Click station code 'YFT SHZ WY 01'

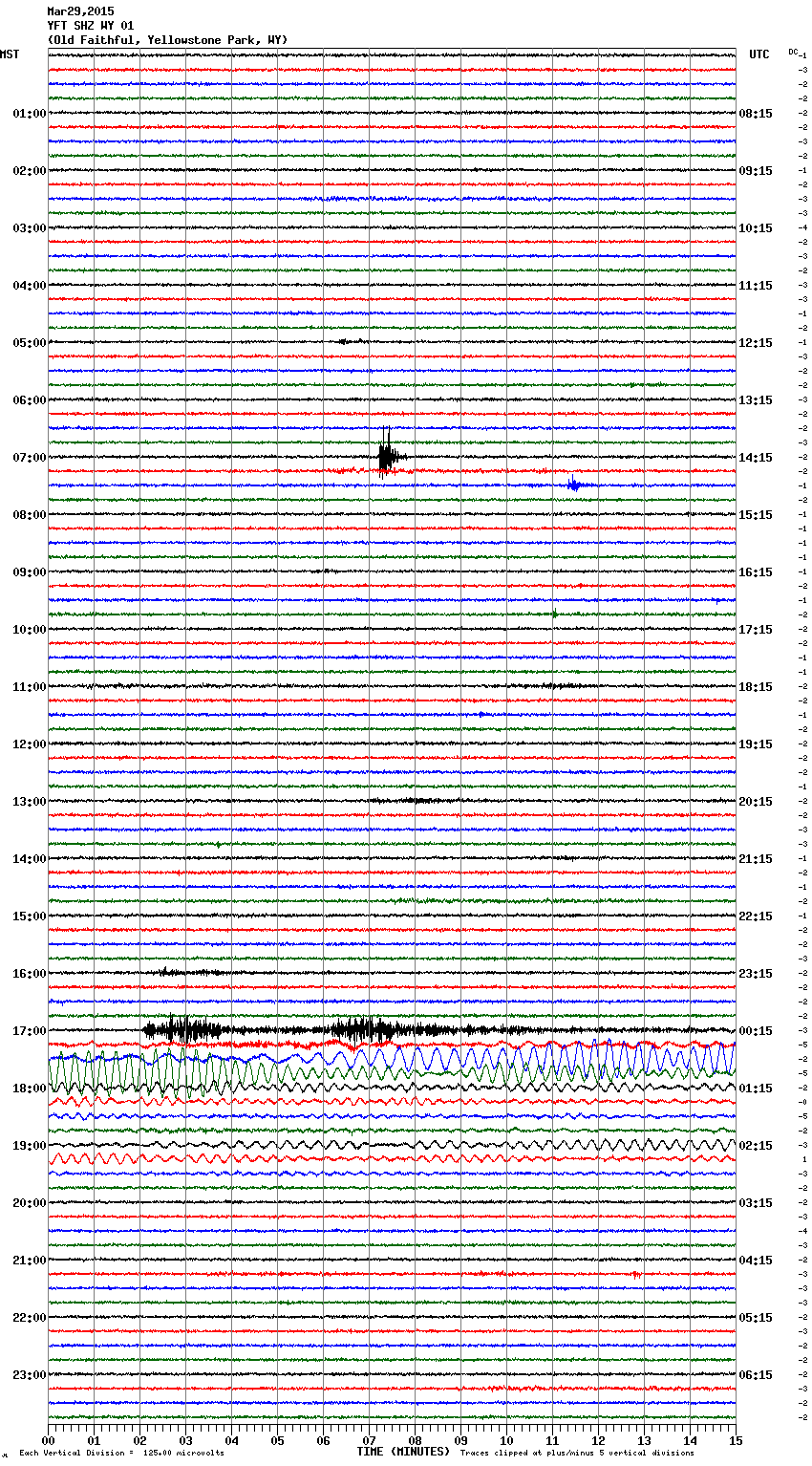pyautogui.click(x=91, y=26)
